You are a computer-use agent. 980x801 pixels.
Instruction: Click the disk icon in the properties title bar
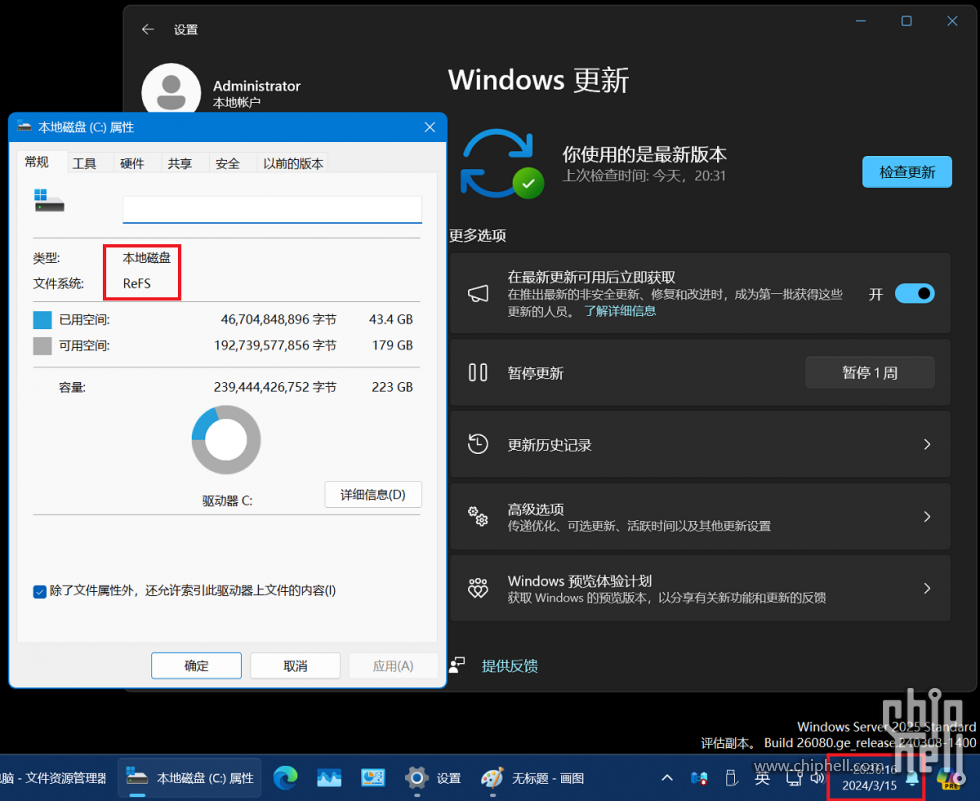pos(24,127)
